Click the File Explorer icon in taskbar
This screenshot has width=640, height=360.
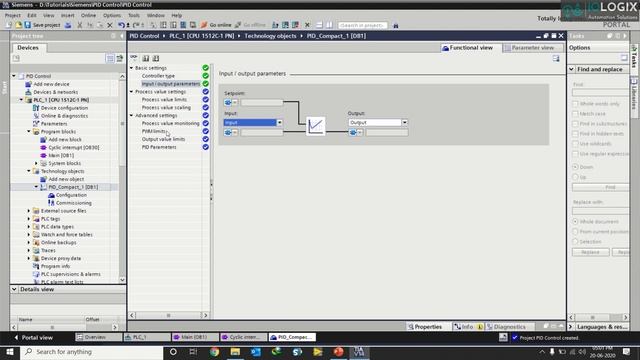(x=235, y=351)
